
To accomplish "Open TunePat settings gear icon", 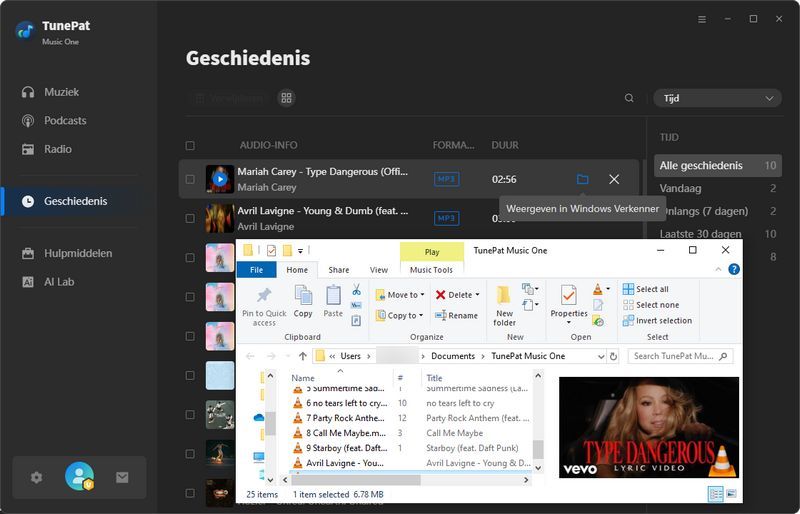I will pyautogui.click(x=36, y=478).
